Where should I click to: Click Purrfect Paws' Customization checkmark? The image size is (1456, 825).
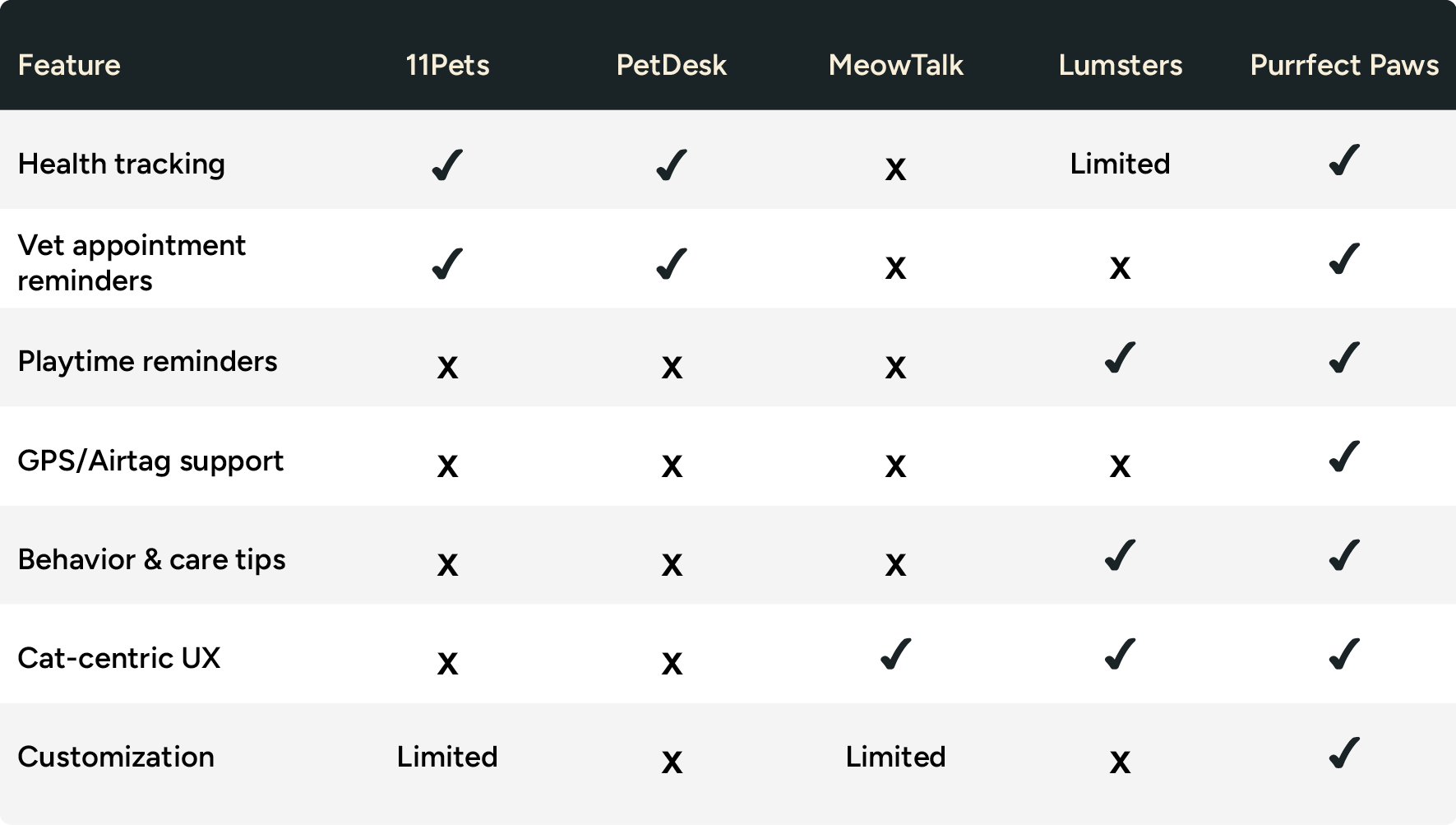pyautogui.click(x=1344, y=753)
